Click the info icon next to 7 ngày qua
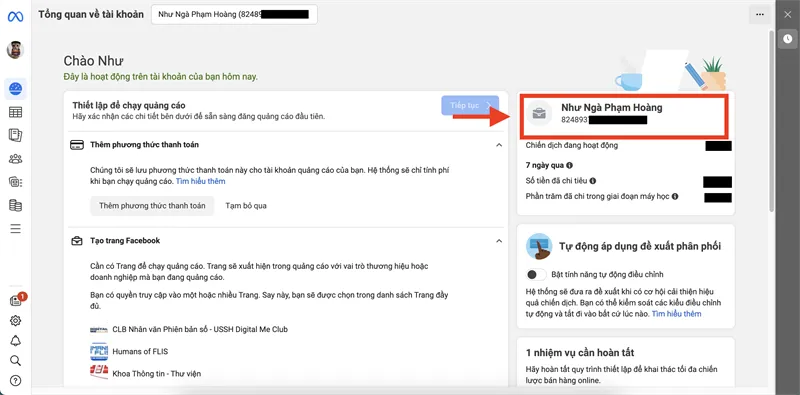Viewport: 800px width, 395px height. point(569,165)
